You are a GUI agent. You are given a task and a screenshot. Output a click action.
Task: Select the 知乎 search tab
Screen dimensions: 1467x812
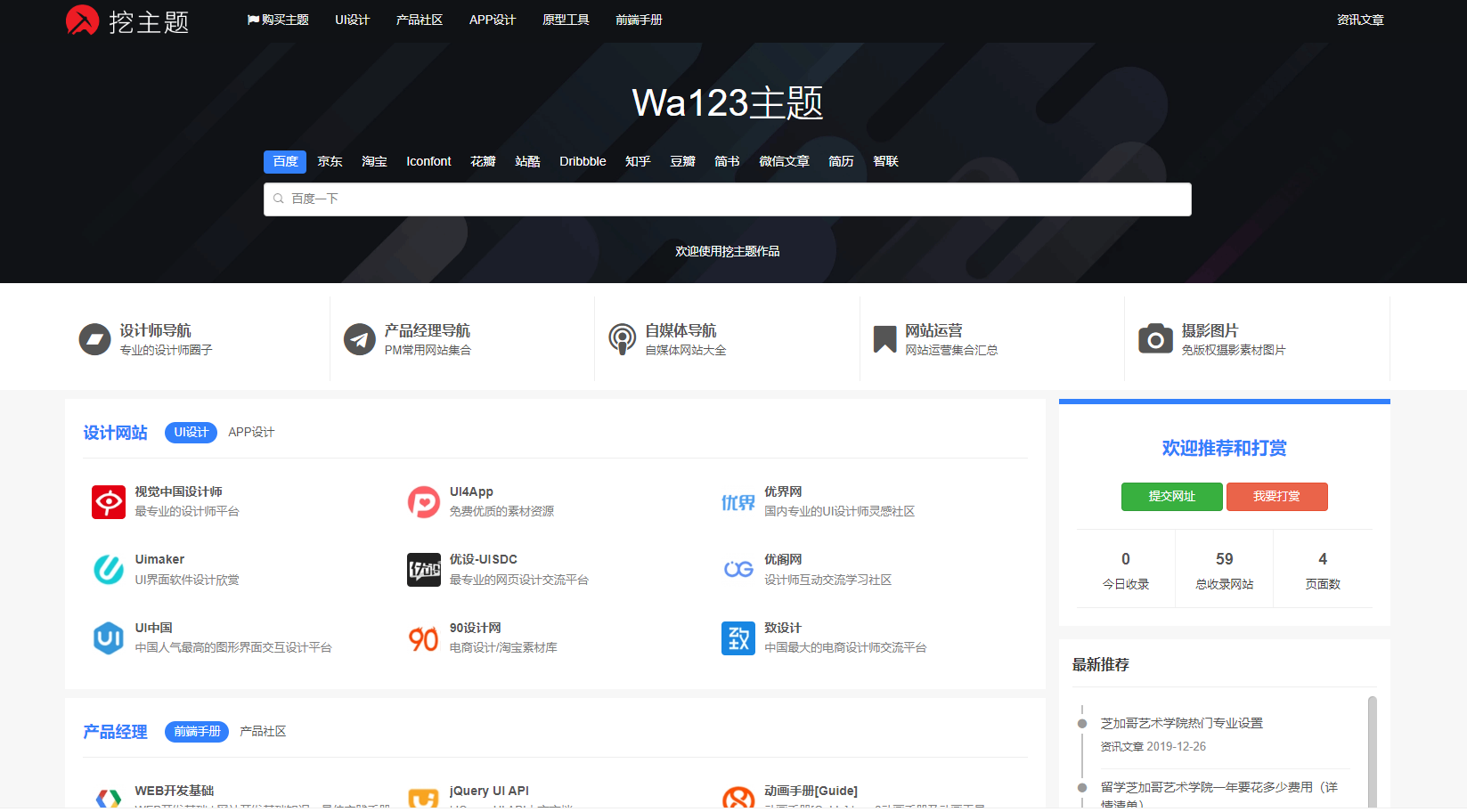click(638, 161)
